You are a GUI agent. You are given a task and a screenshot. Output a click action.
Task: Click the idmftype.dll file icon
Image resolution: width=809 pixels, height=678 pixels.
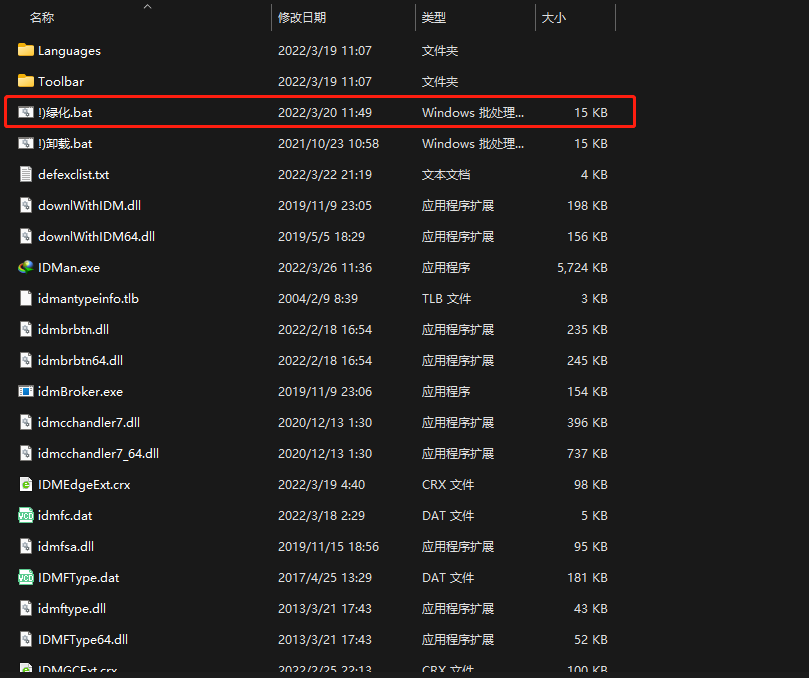tap(26, 608)
